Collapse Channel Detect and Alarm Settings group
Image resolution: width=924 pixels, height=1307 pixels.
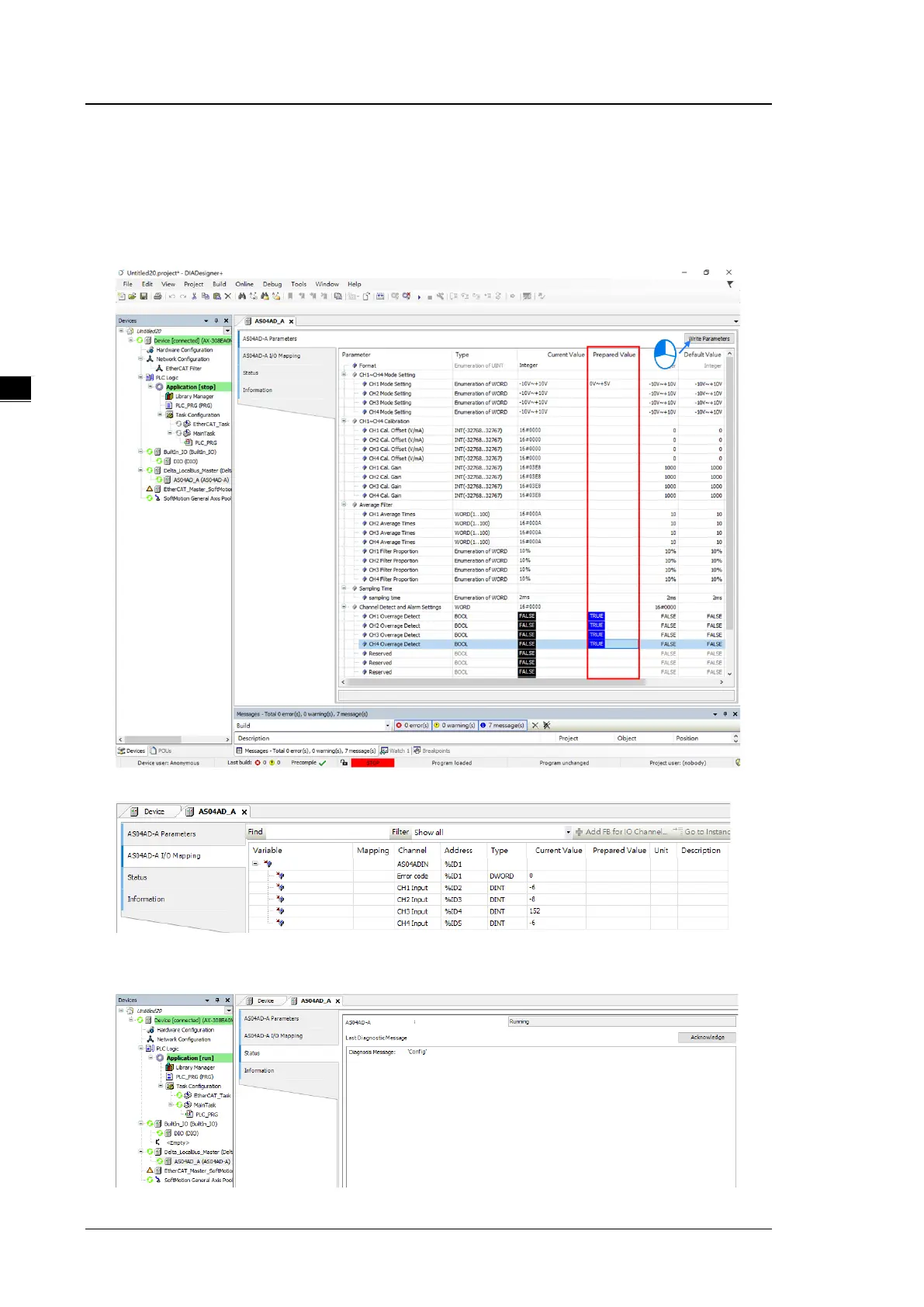pyautogui.click(x=344, y=608)
